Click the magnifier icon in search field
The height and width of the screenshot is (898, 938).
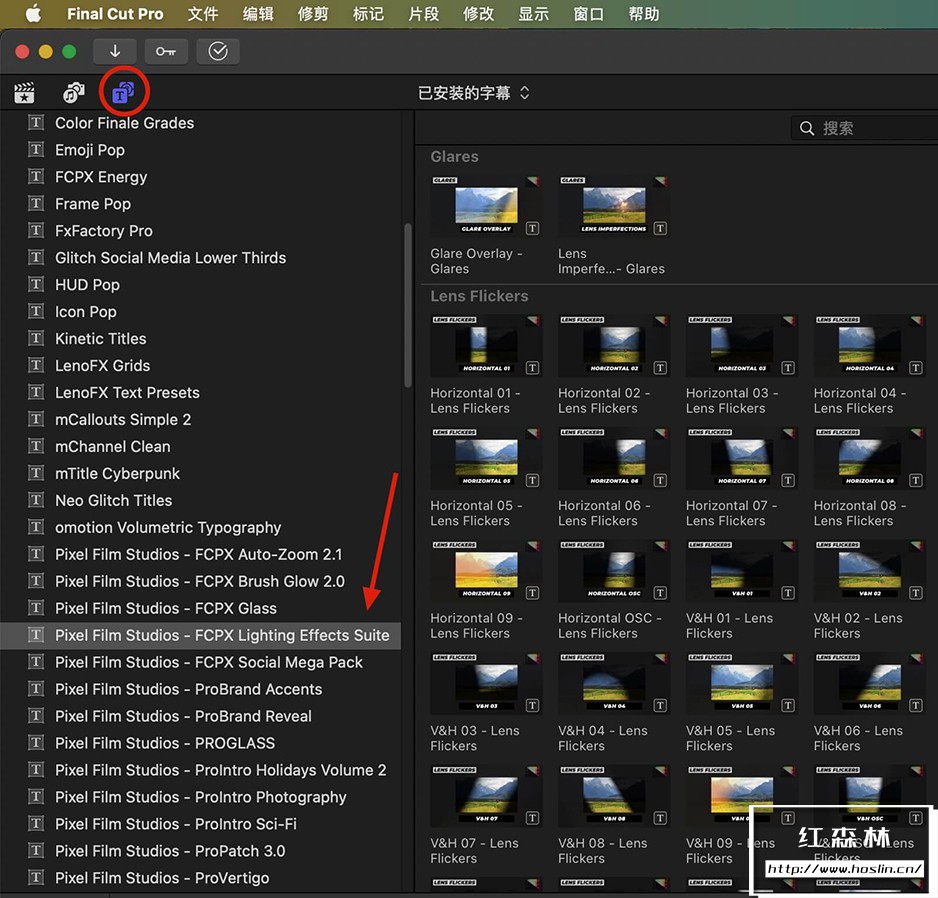[x=807, y=128]
